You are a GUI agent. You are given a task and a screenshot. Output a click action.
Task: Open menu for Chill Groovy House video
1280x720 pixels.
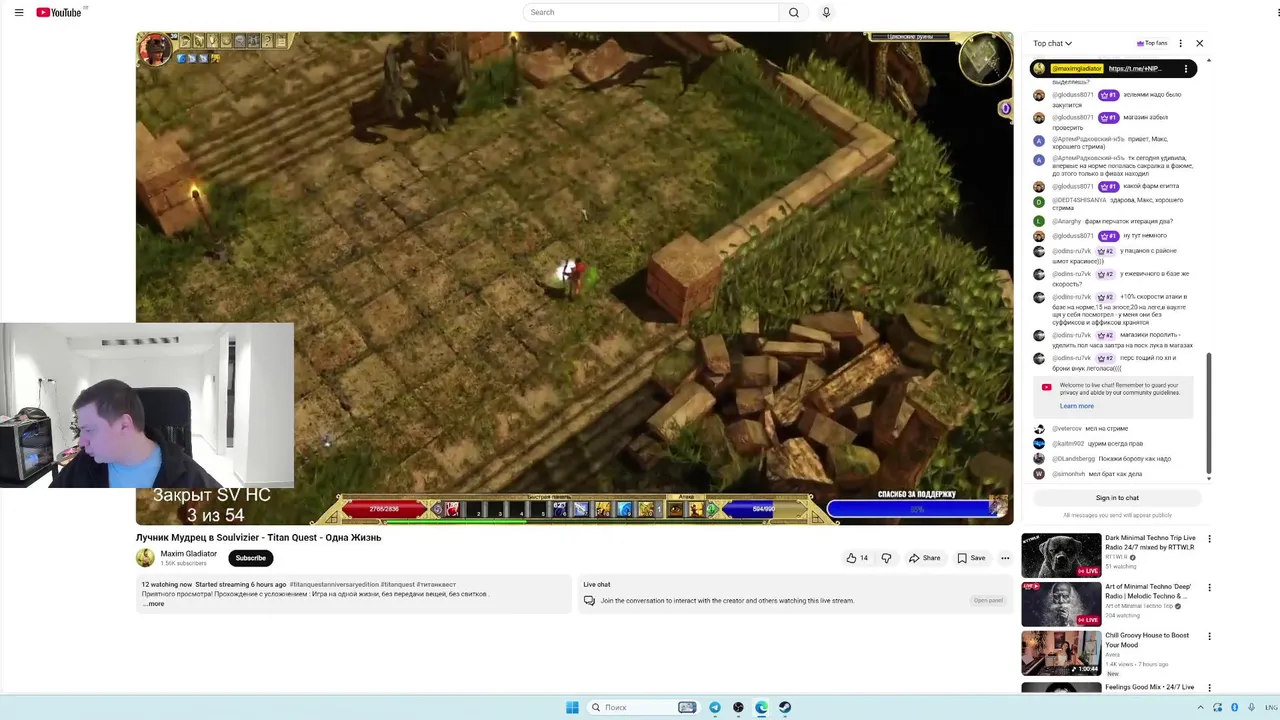(x=1209, y=636)
